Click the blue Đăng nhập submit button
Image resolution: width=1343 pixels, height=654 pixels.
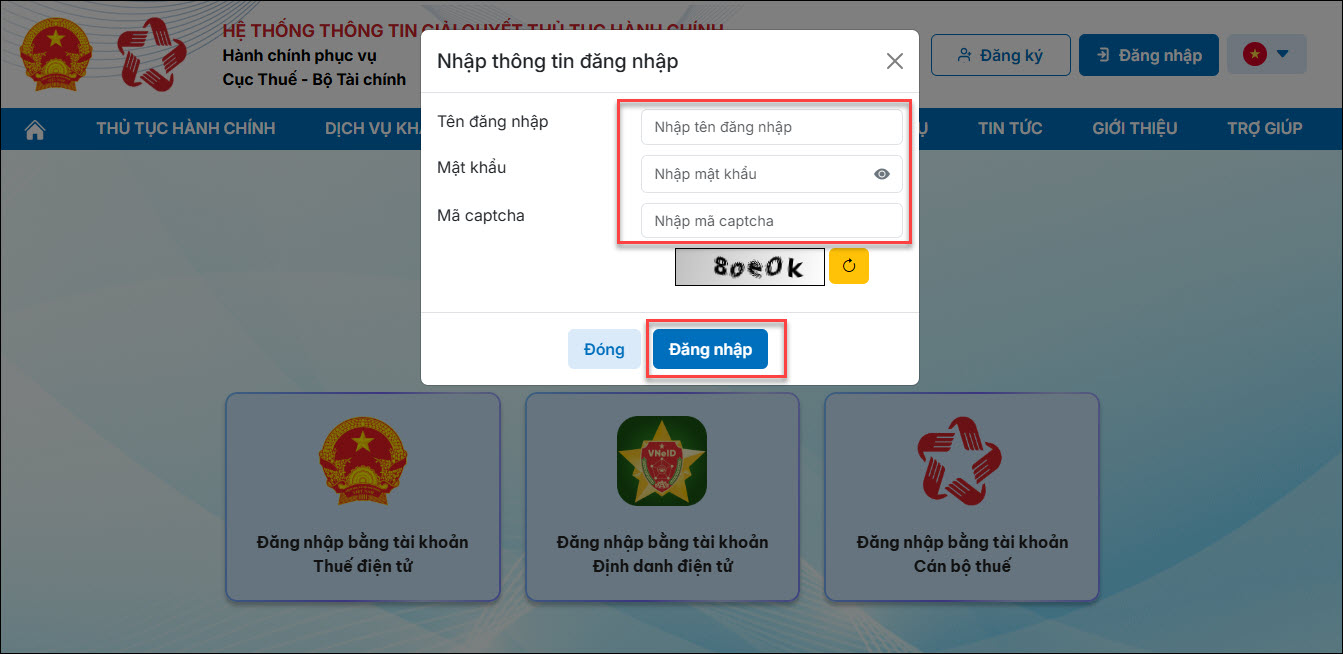pos(711,349)
